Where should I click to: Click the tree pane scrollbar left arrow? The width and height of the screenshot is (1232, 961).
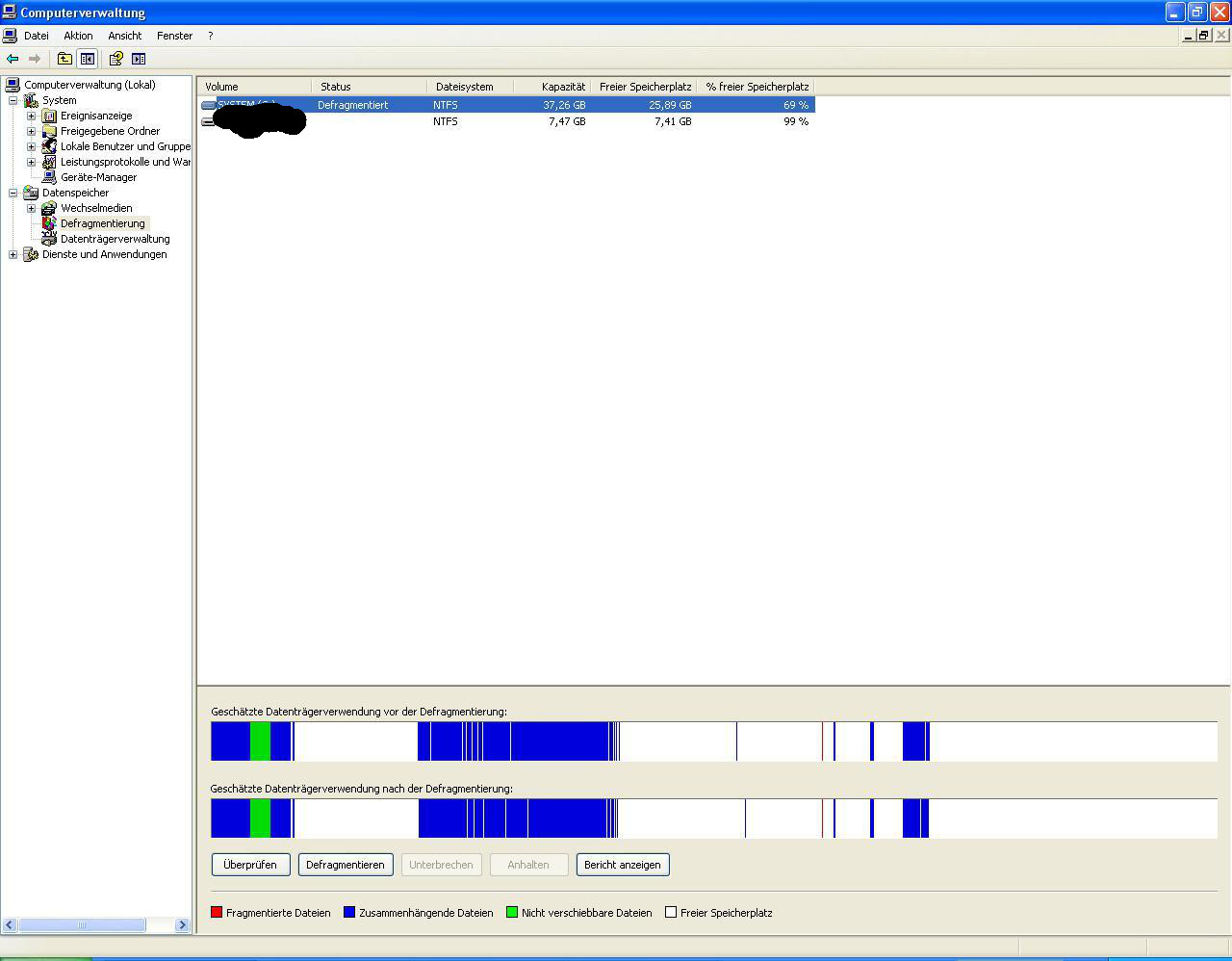click(10, 925)
